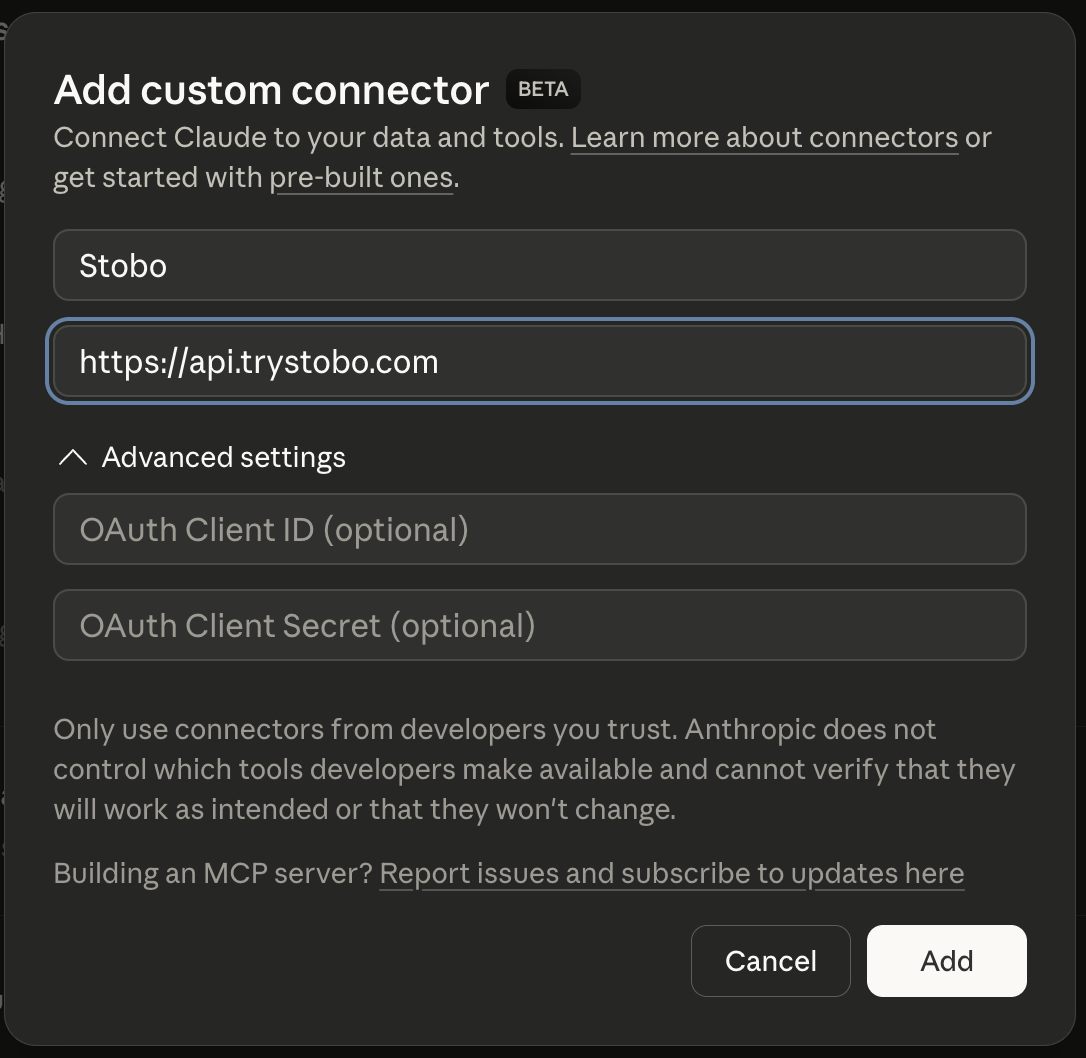
Task: Click the BETA badge label
Action: click(542, 89)
